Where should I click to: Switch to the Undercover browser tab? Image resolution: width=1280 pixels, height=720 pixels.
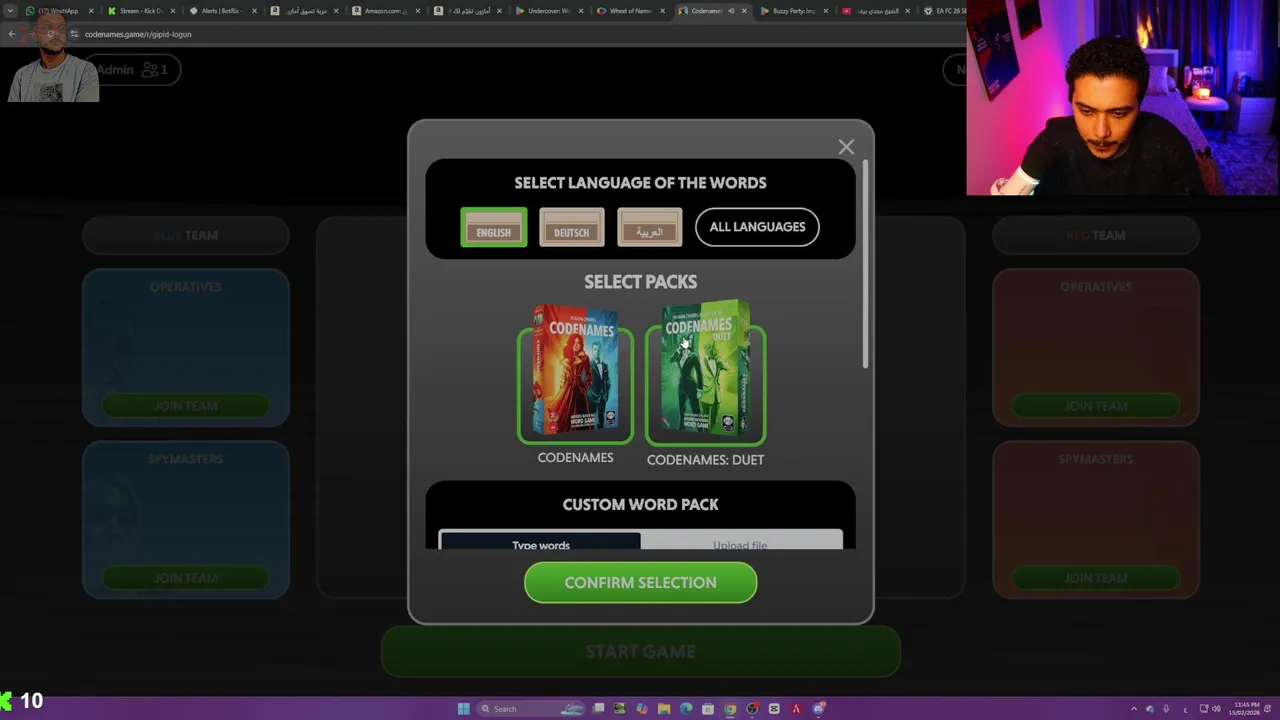click(548, 11)
